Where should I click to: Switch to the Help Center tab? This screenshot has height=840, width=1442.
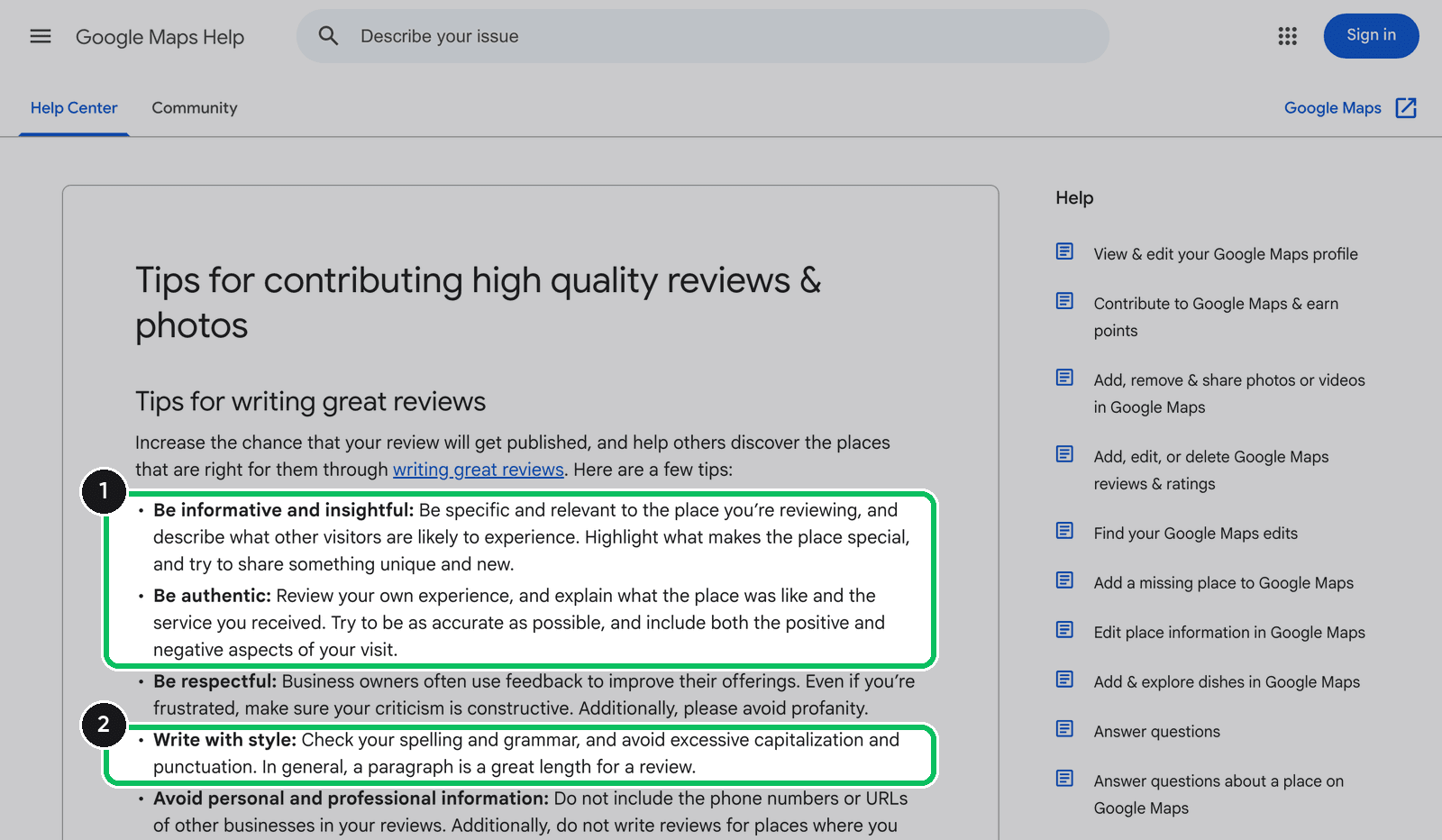pyautogui.click(x=74, y=108)
